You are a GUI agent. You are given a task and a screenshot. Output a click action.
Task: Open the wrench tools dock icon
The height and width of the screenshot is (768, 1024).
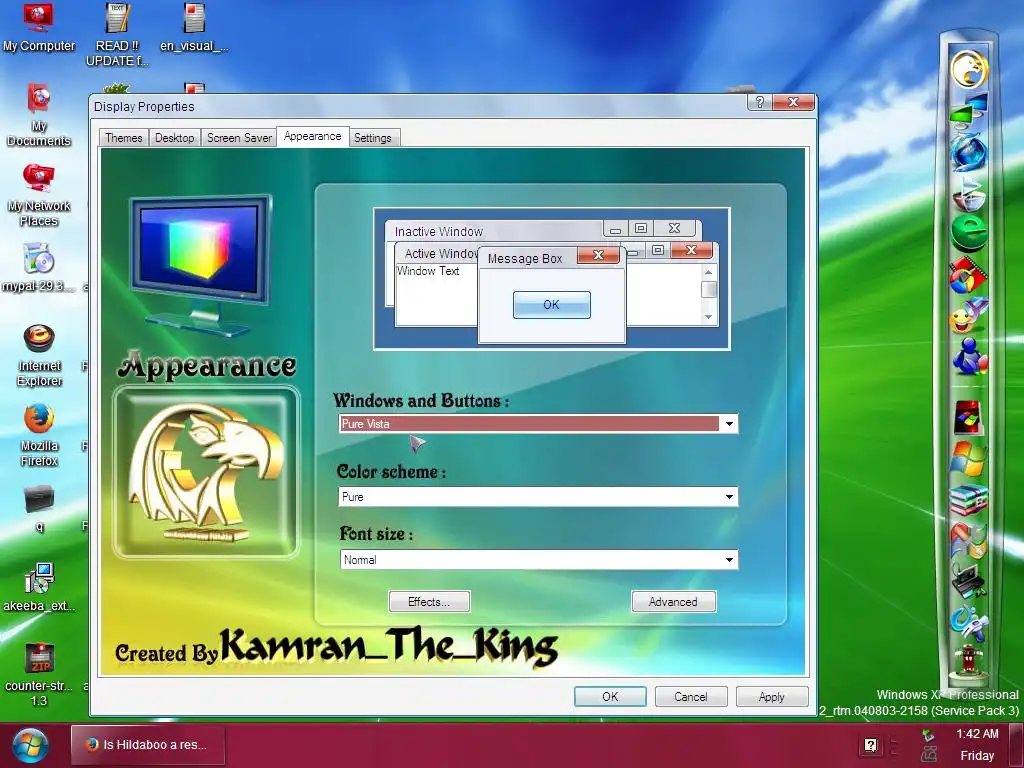coord(969,540)
